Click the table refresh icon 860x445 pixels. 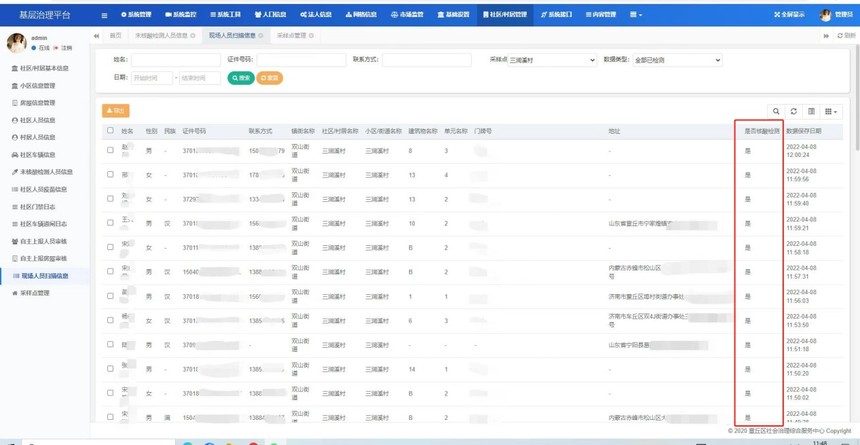[x=794, y=111]
